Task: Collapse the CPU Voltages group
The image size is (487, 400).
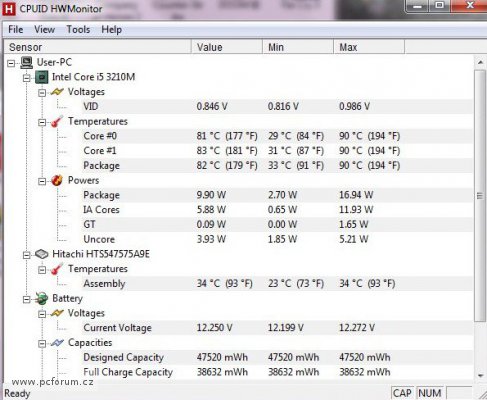Action: pyautogui.click(x=42, y=93)
